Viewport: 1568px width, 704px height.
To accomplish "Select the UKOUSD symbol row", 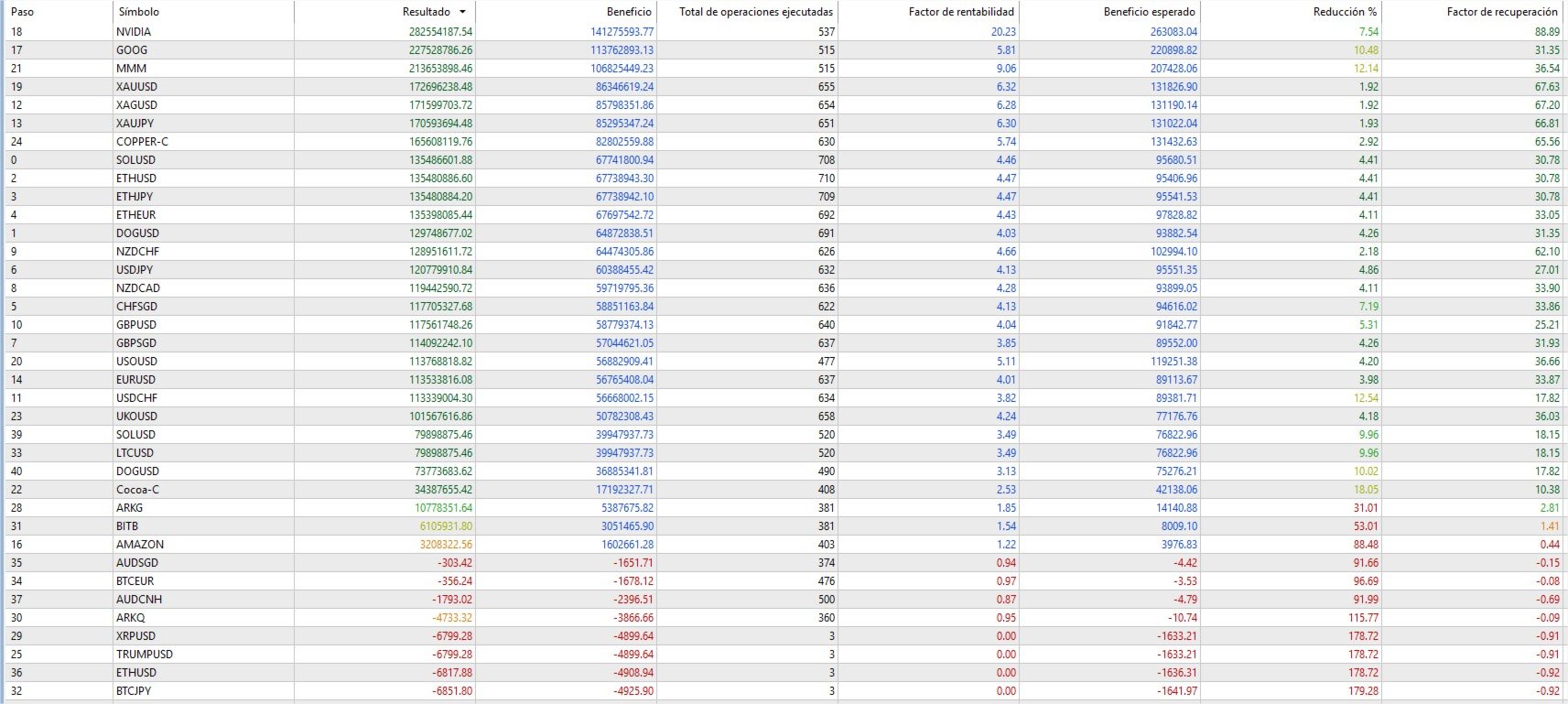I will [784, 416].
